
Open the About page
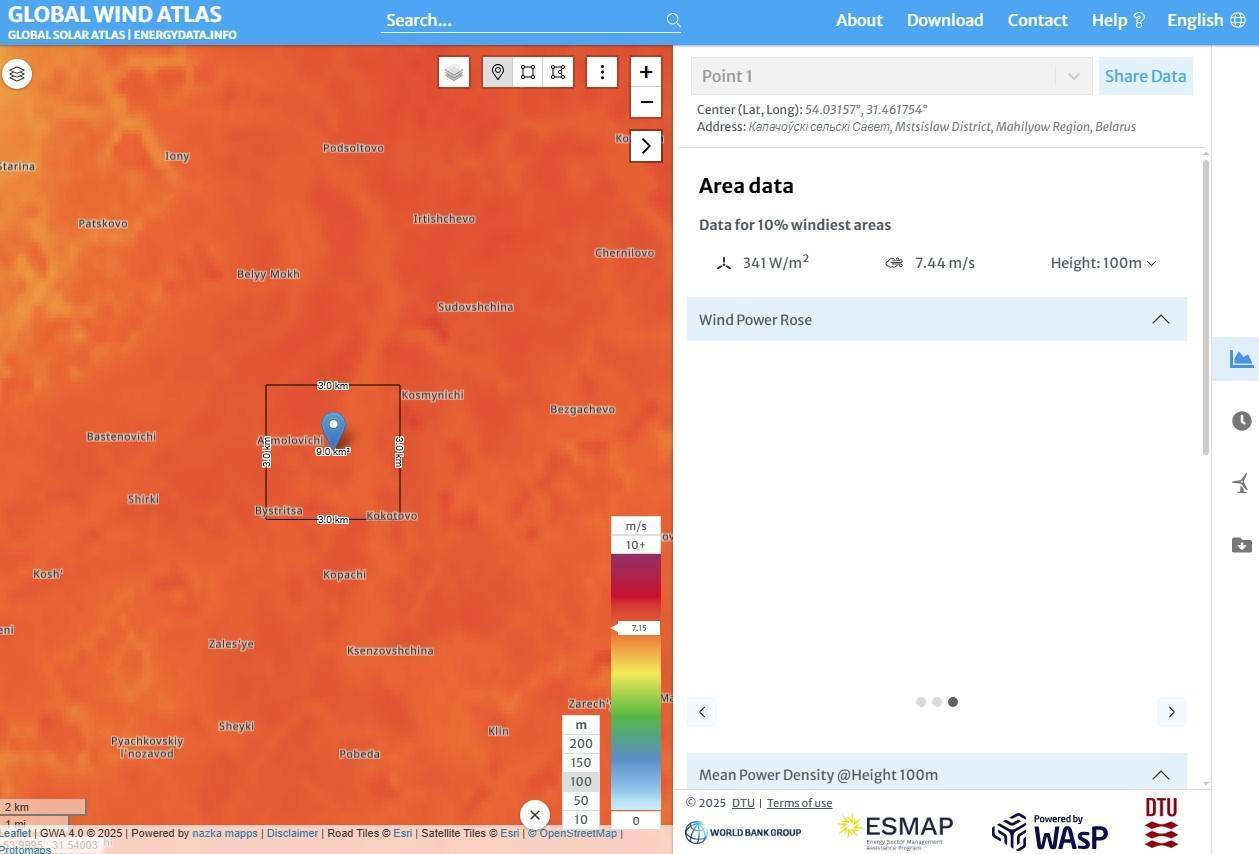[859, 20]
